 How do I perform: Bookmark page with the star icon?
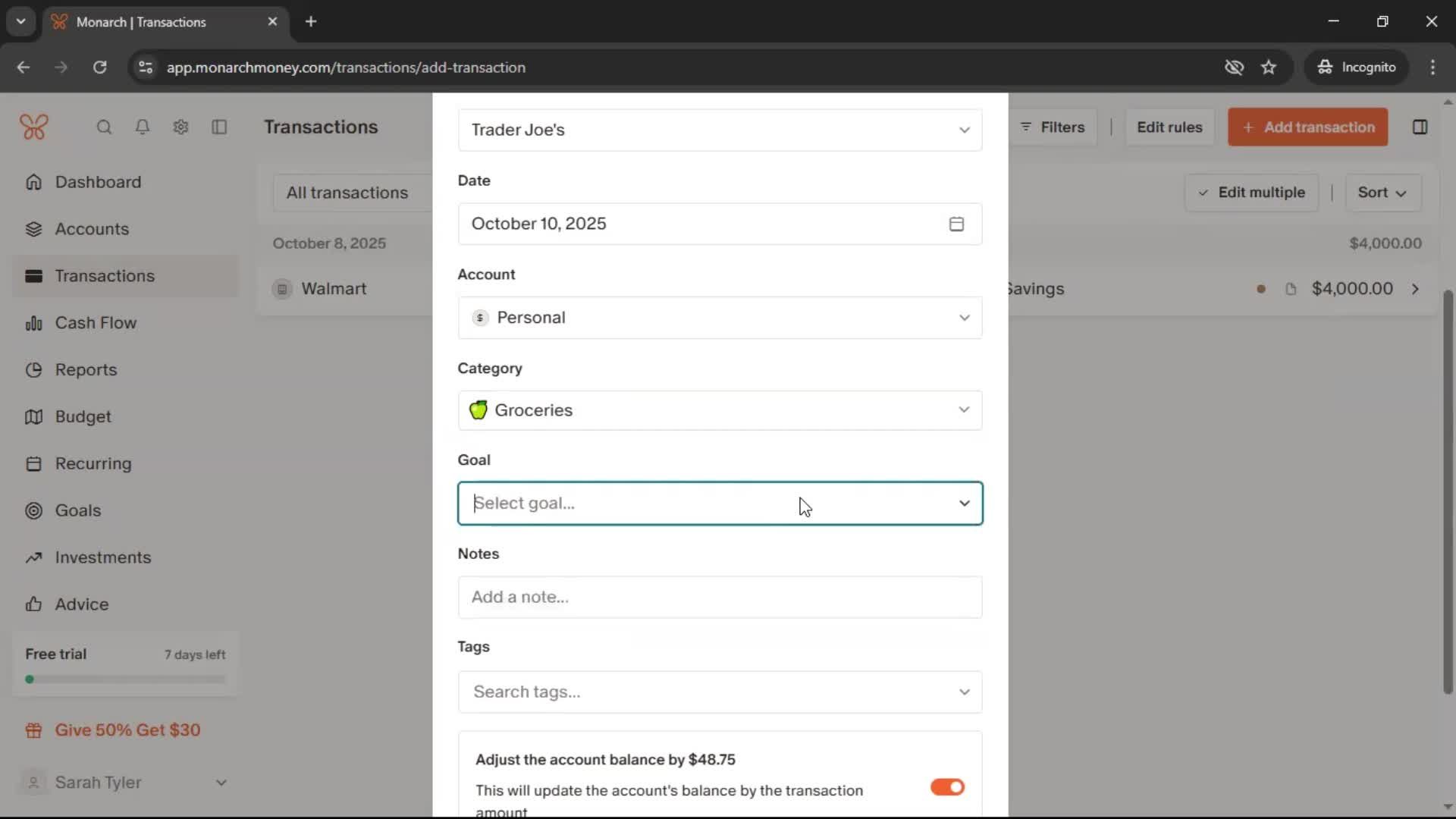(1269, 67)
